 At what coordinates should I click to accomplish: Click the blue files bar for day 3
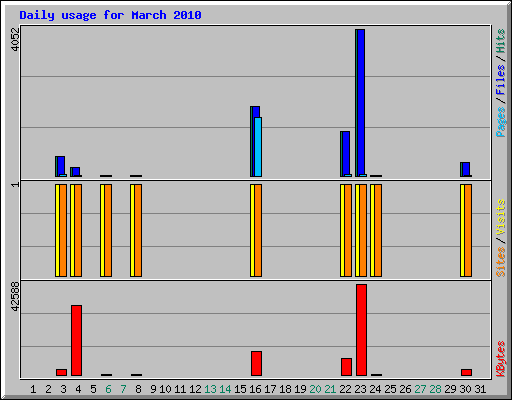click(x=61, y=165)
